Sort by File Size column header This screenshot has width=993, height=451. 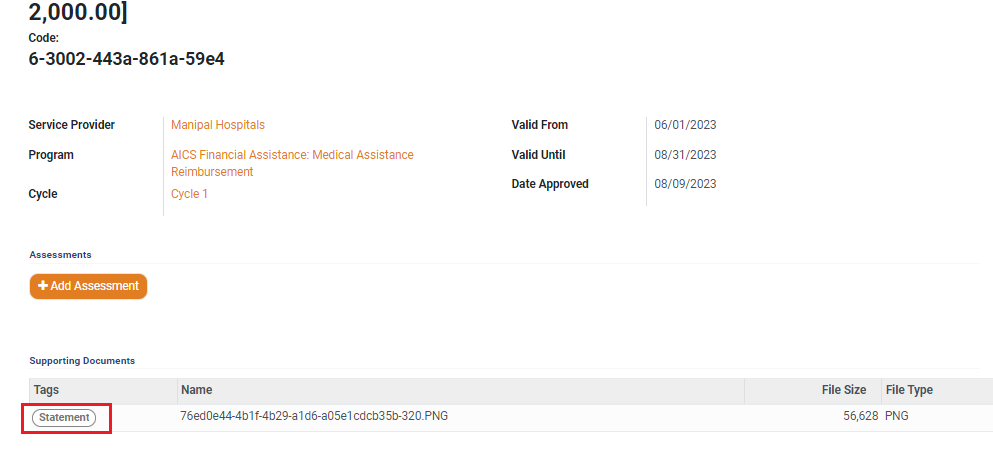pos(845,390)
